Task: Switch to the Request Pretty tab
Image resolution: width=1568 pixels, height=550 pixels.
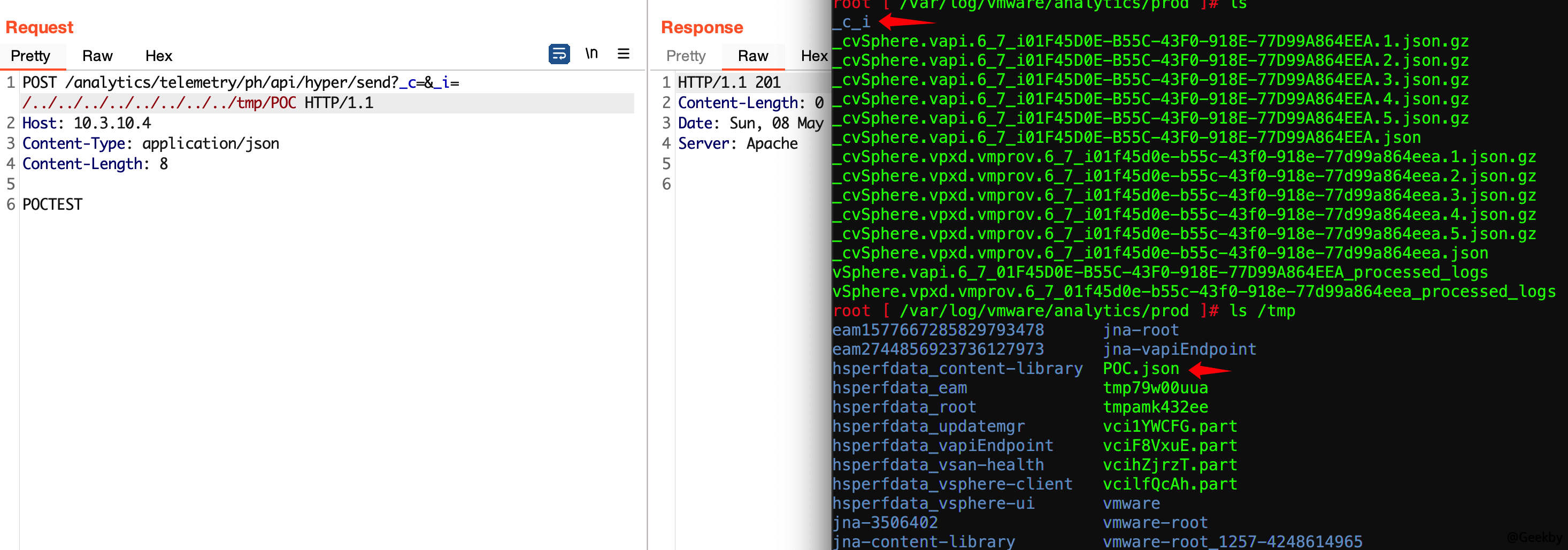Action: tap(30, 56)
